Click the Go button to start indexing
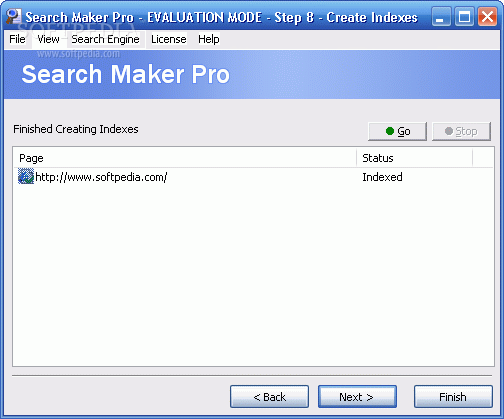 point(397,131)
